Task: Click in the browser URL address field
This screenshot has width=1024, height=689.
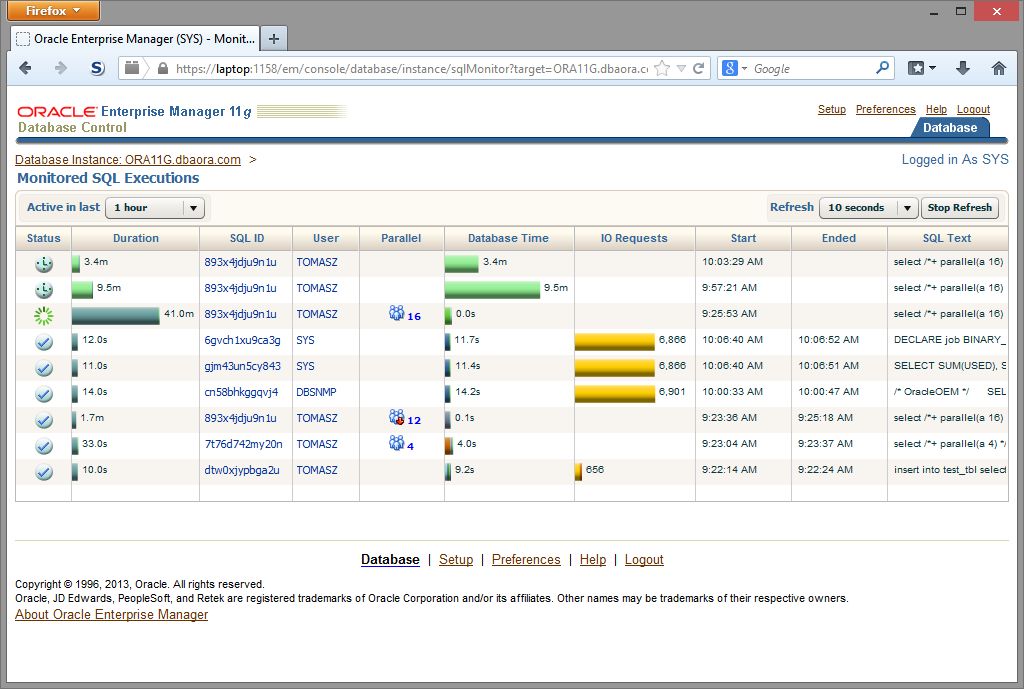Action: coord(411,68)
